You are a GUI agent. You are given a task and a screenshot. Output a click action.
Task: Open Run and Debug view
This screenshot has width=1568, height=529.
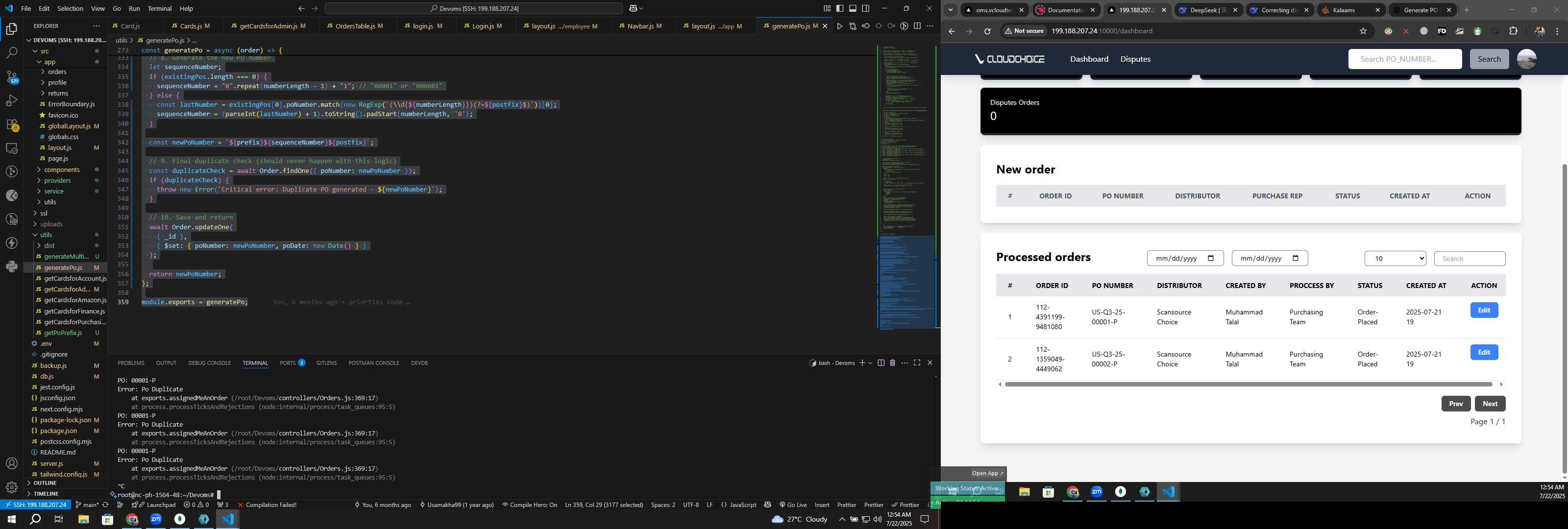pos(12,100)
